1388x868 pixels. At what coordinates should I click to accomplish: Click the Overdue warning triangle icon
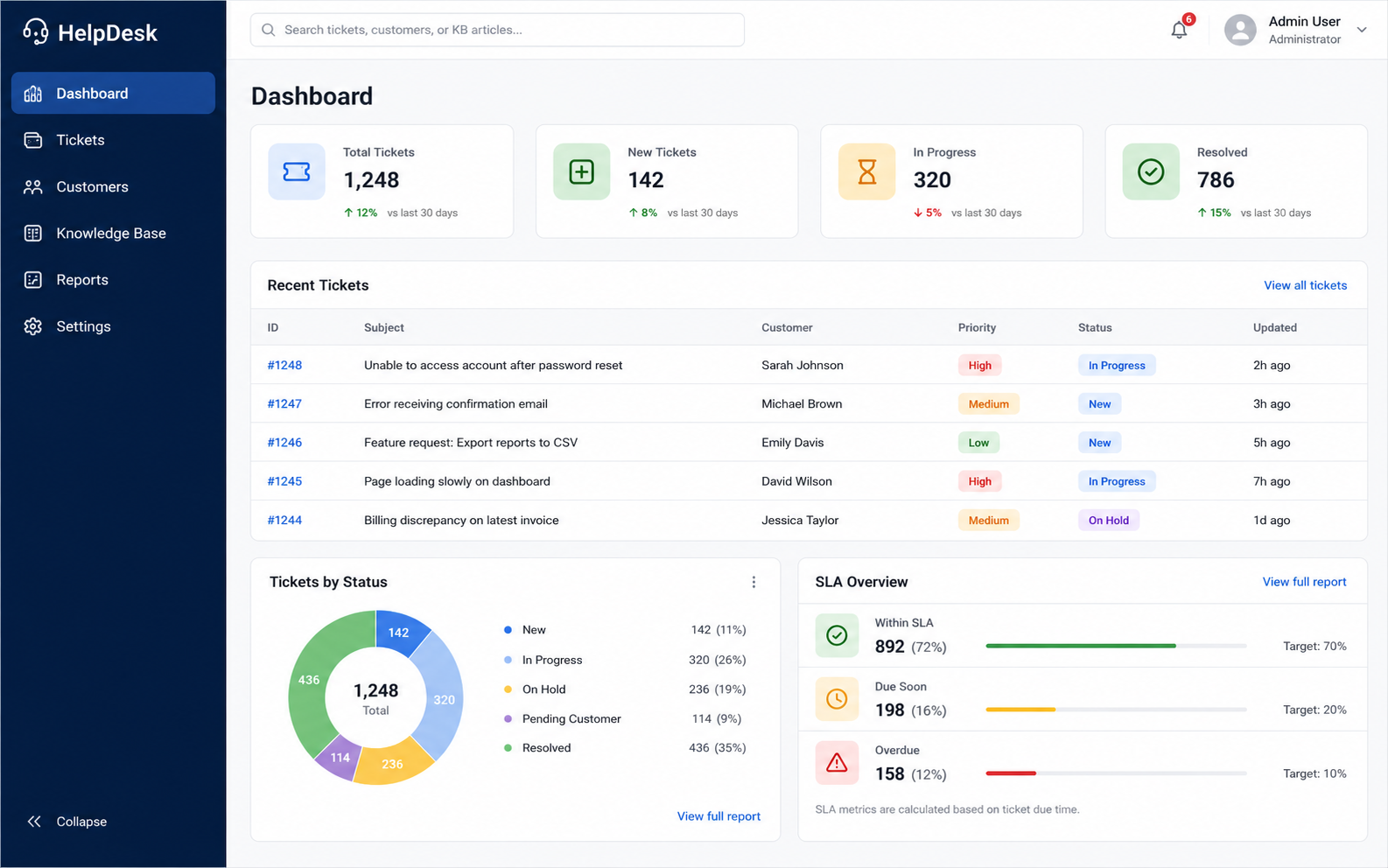837,763
